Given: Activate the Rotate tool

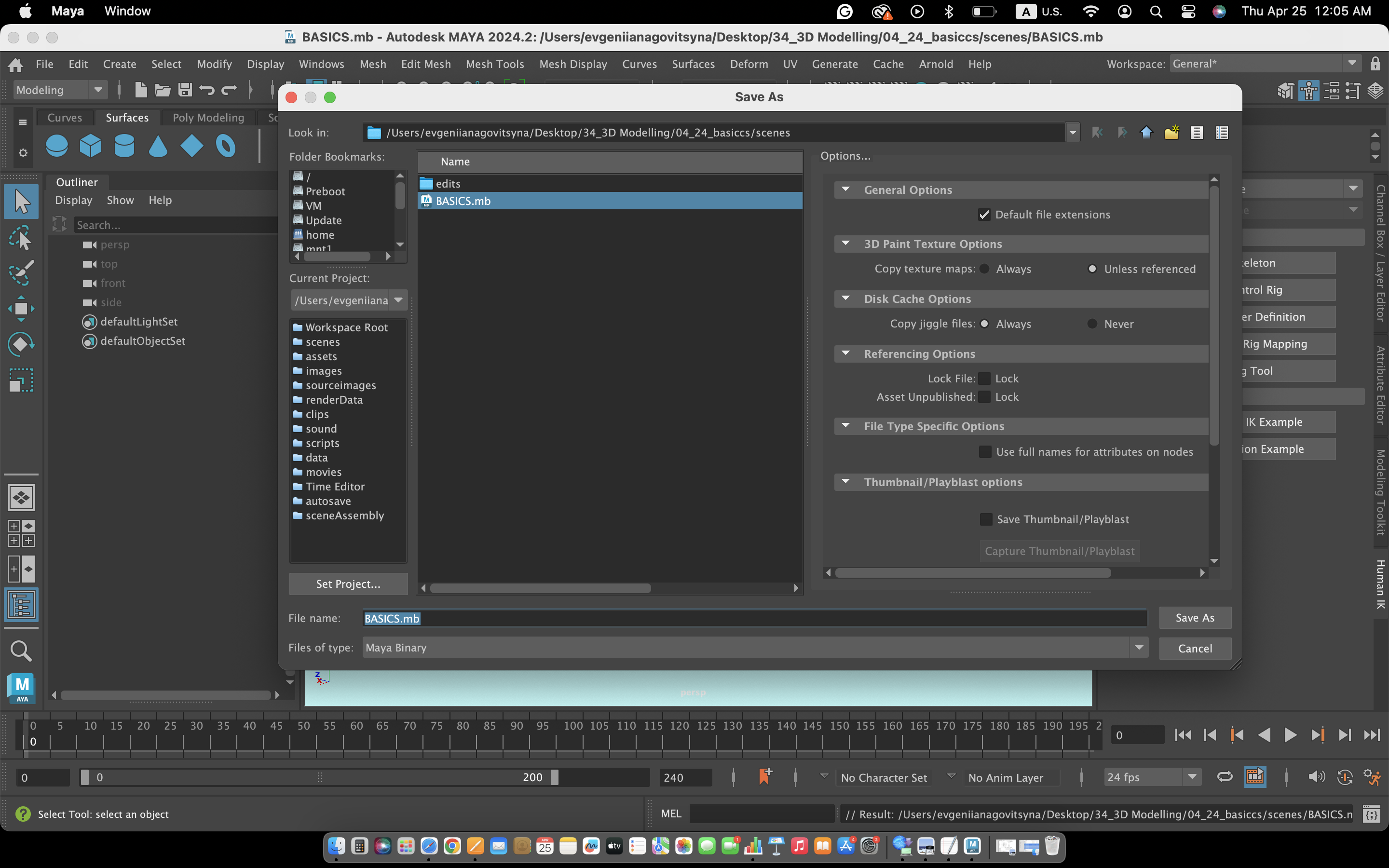Looking at the screenshot, I should tap(21, 344).
